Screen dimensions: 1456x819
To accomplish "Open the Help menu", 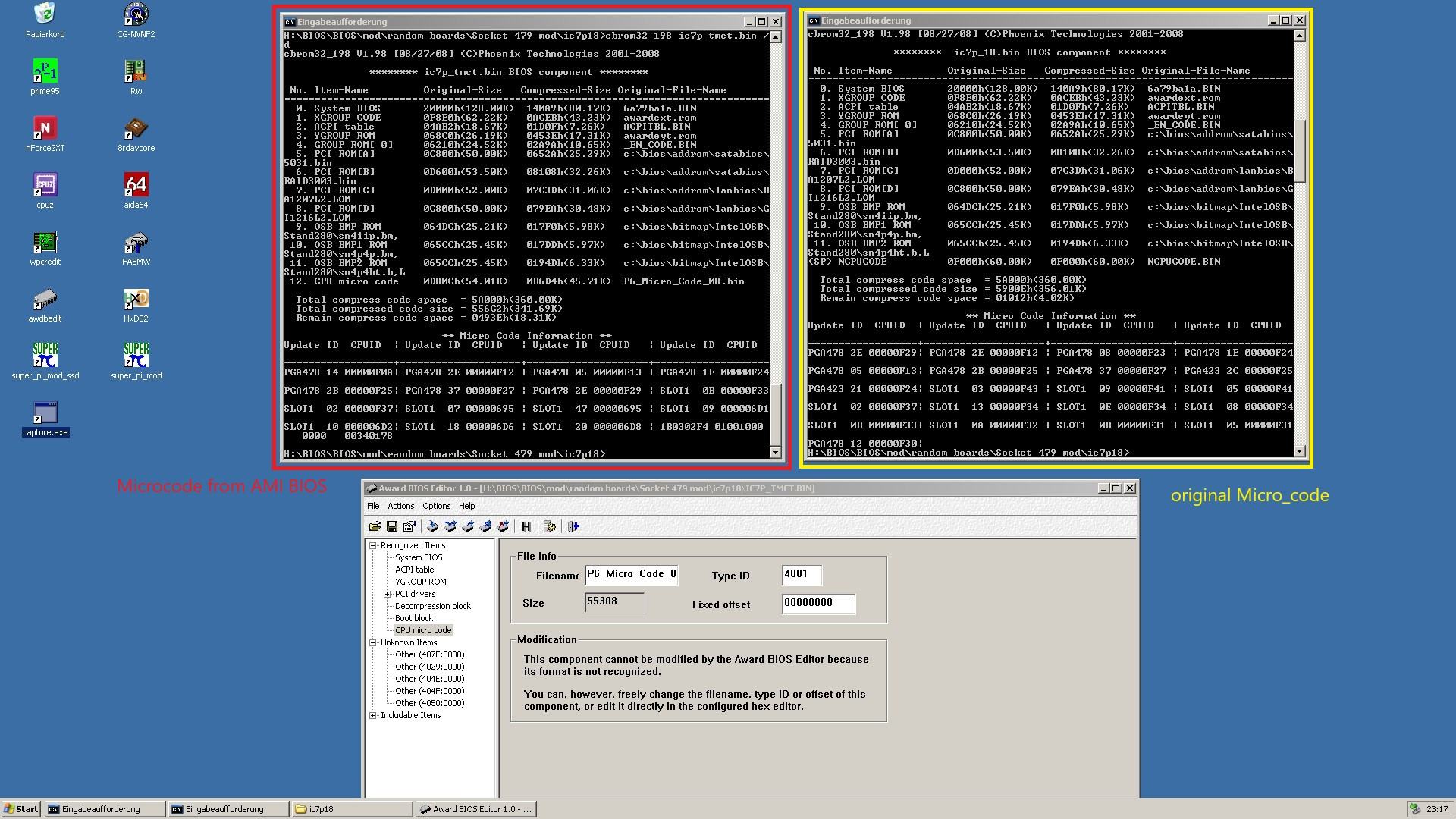I will (x=466, y=506).
